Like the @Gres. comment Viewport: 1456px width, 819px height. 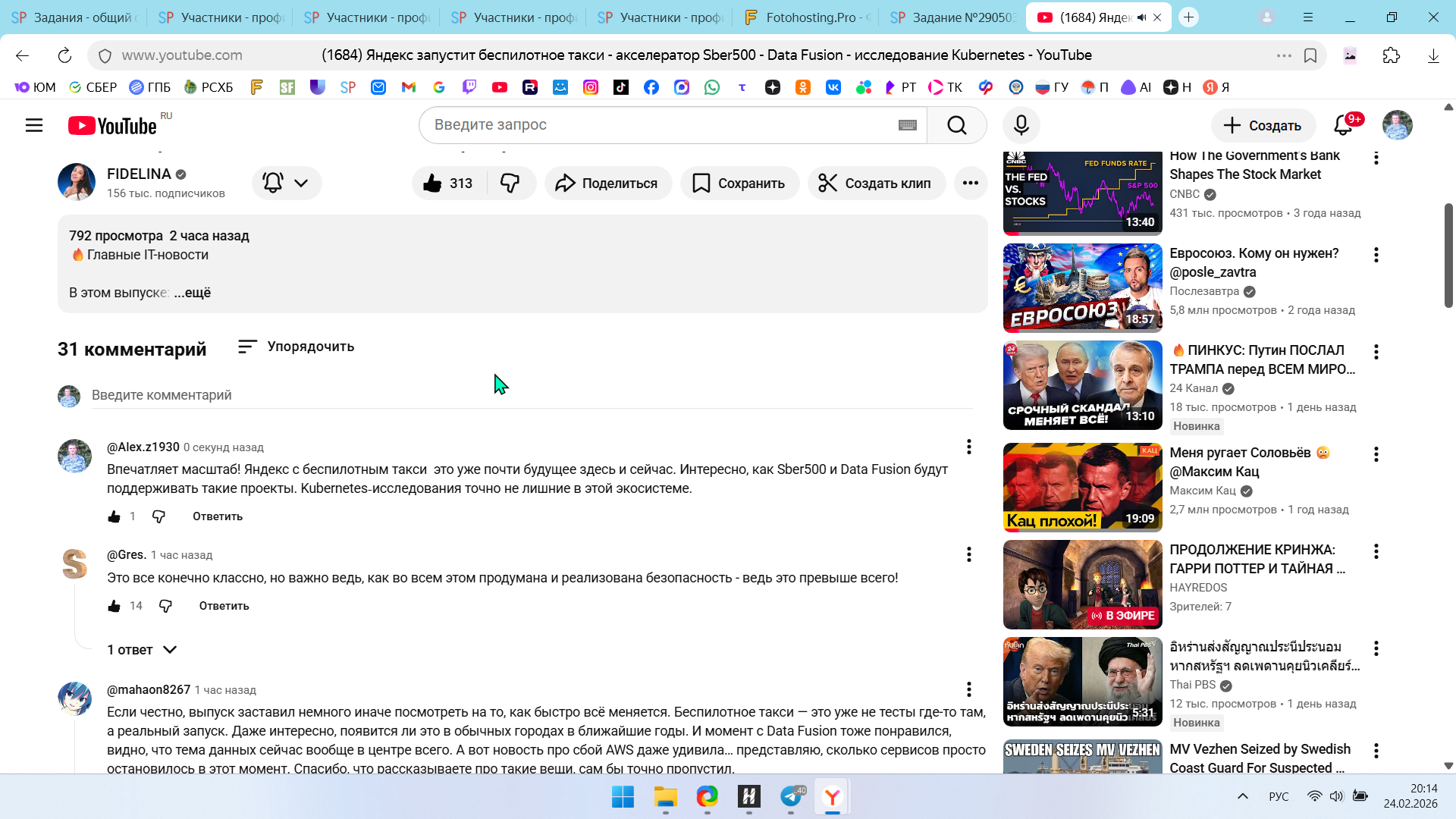[x=114, y=606]
